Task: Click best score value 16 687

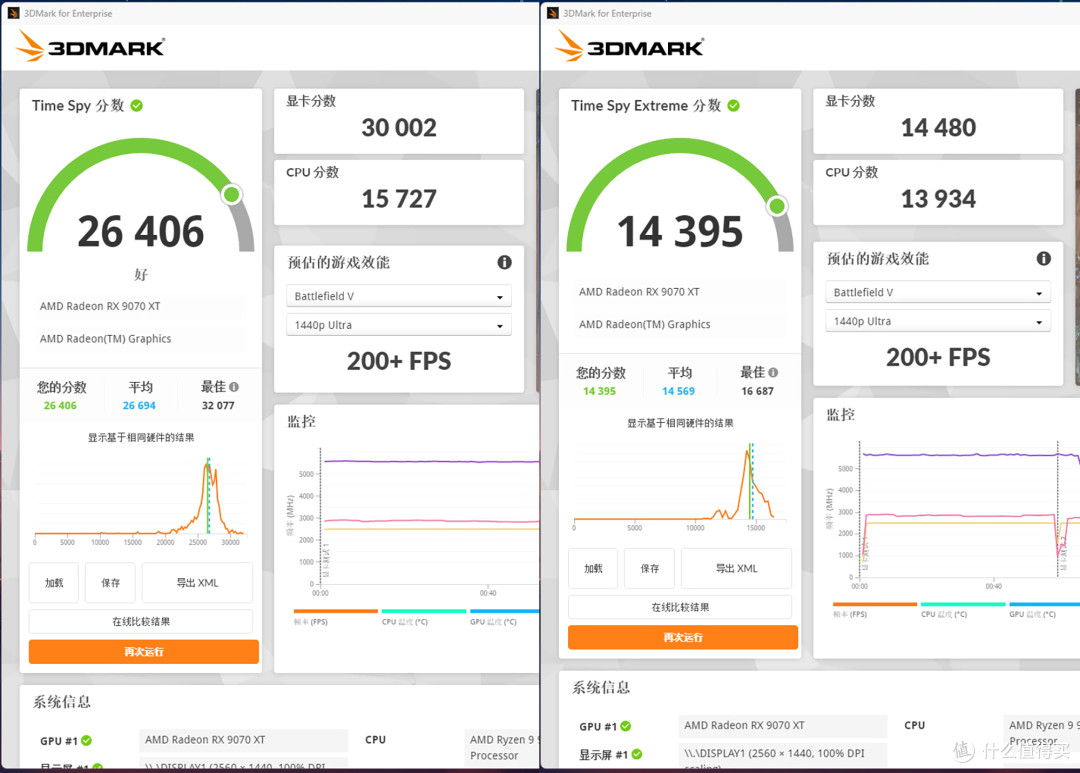Action: 757,391
